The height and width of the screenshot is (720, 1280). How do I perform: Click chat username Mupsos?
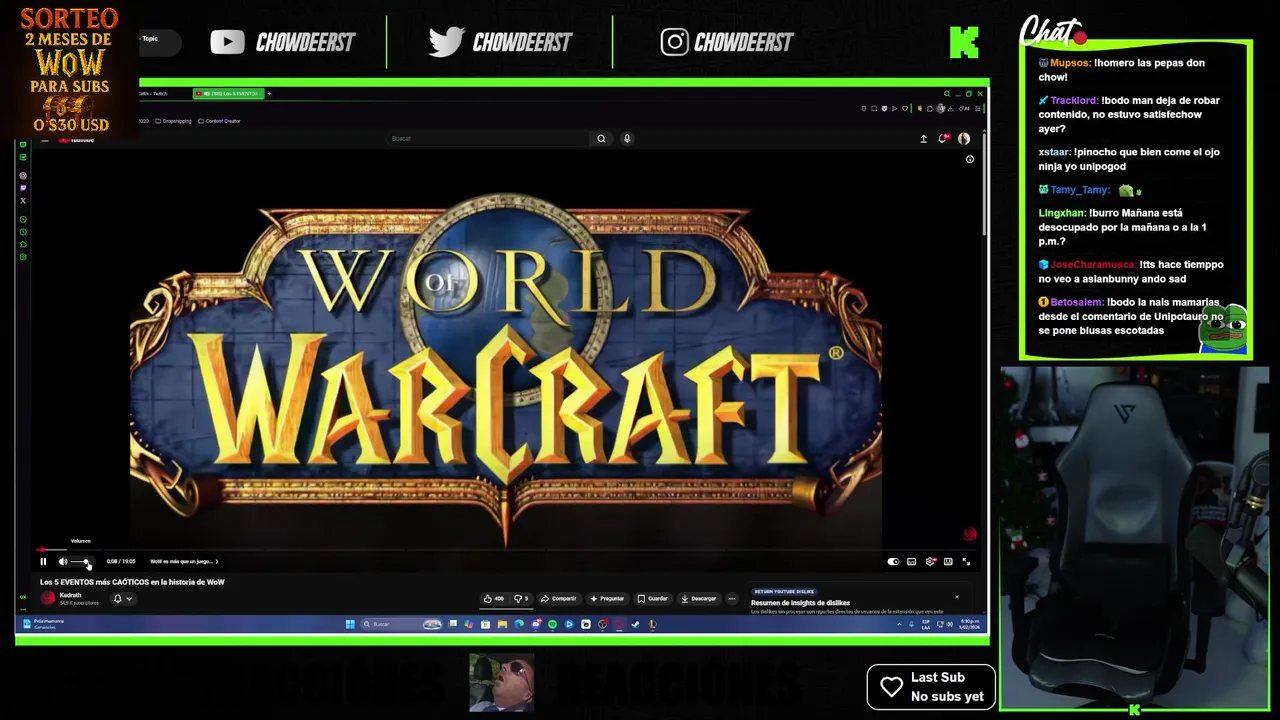(x=1069, y=63)
